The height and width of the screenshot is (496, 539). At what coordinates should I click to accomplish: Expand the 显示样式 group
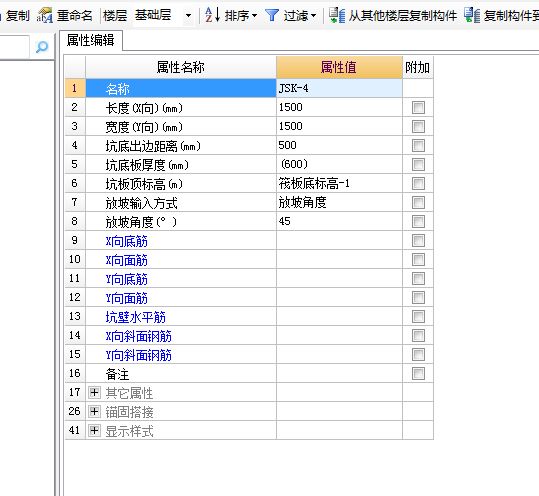[x=94, y=430]
